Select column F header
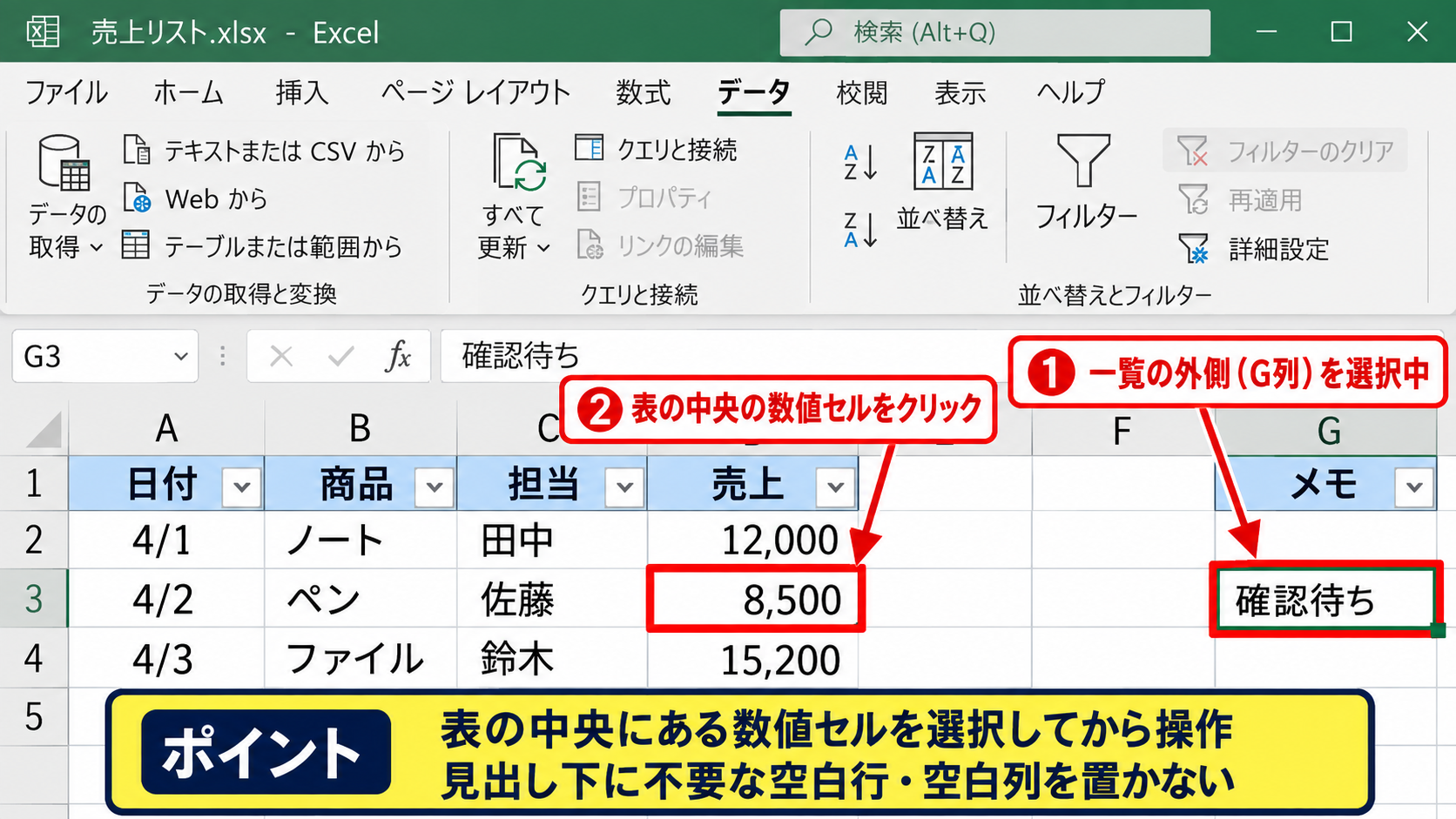 click(1122, 431)
